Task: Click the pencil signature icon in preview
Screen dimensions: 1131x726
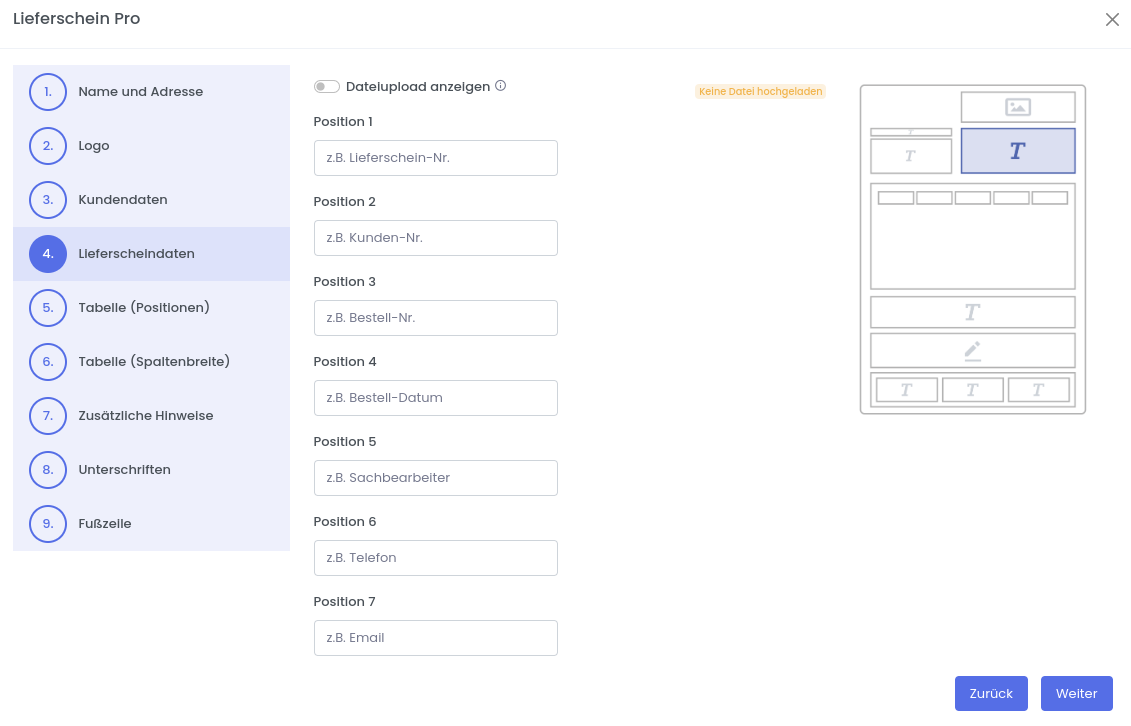Action: (x=972, y=350)
